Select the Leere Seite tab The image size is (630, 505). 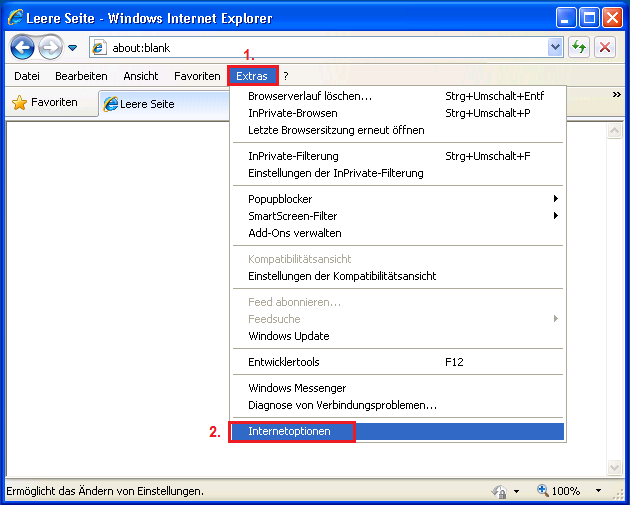point(165,104)
